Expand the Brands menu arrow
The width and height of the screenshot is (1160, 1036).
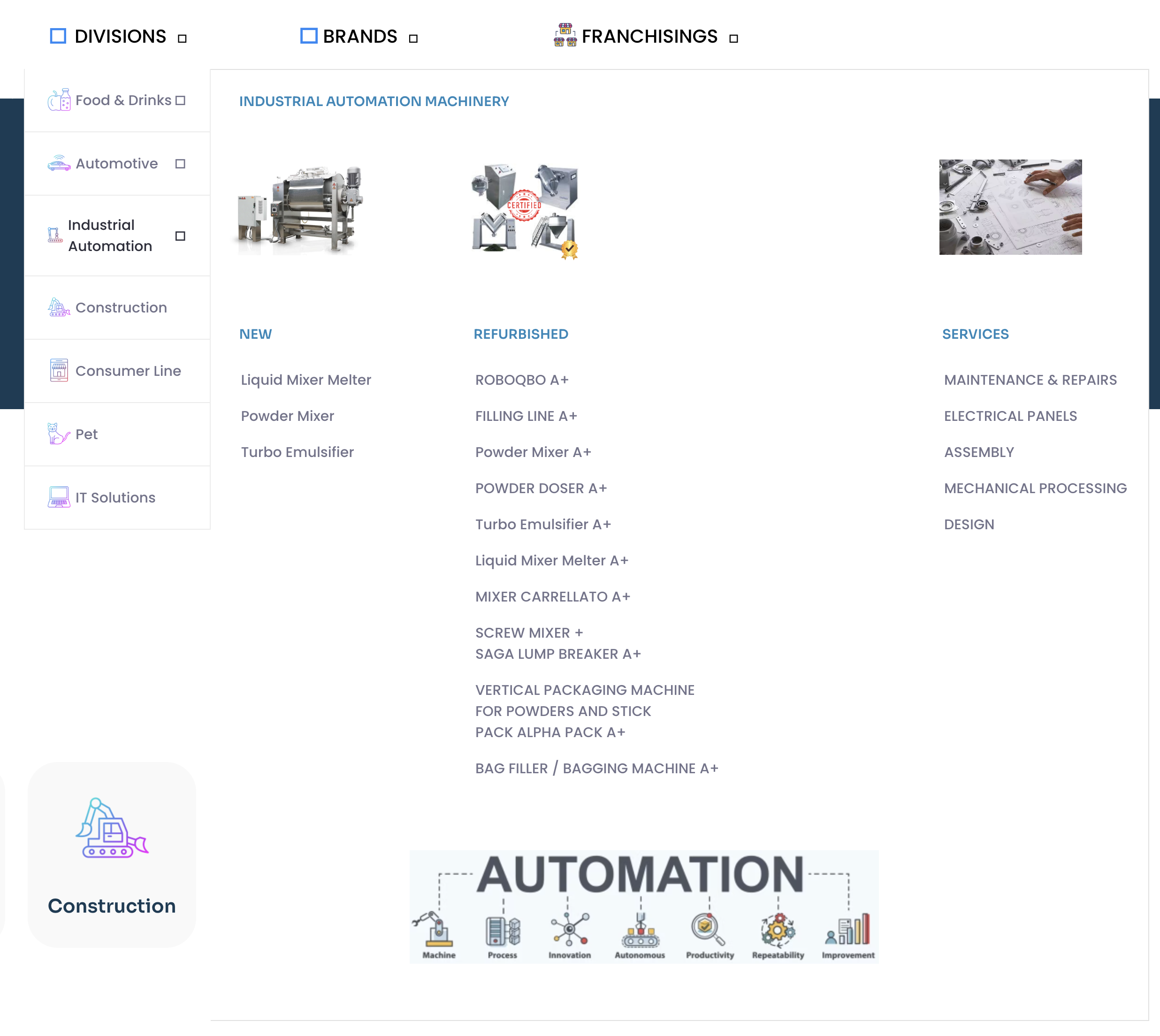point(413,38)
